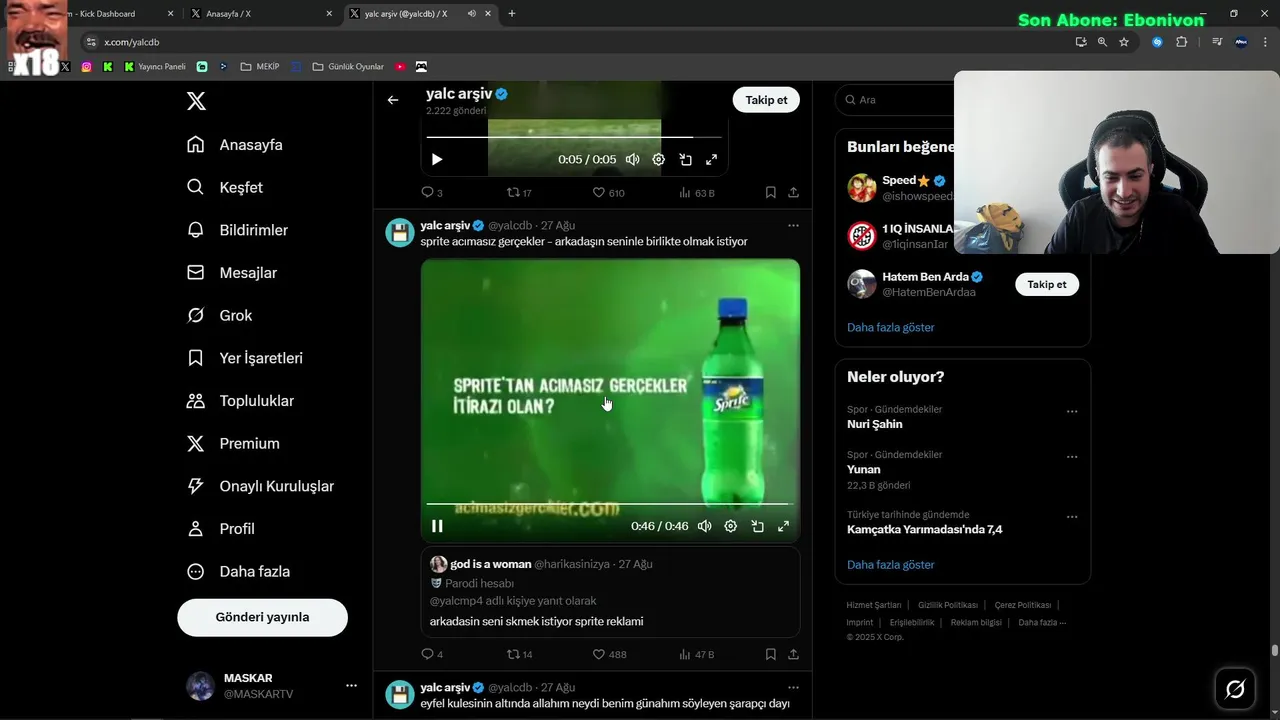Click Daha fazla göster under Neler oluyor

(x=890, y=565)
